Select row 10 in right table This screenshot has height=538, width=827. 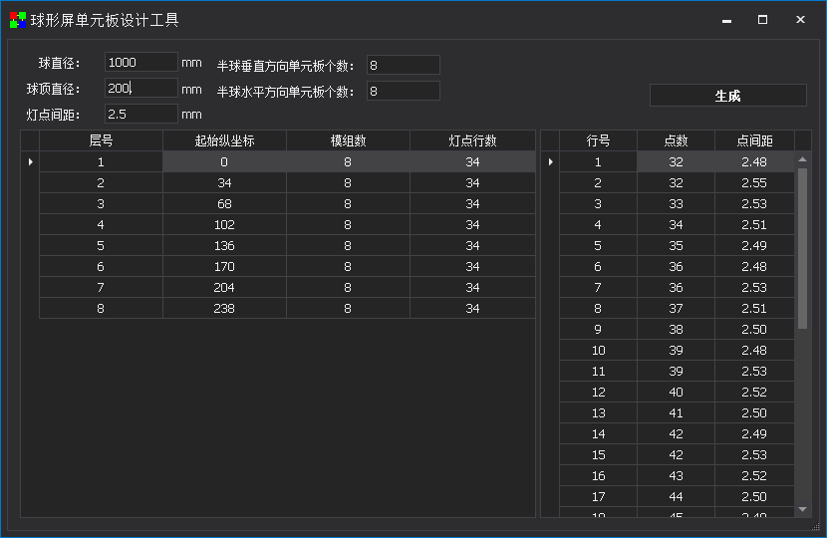(x=598, y=351)
